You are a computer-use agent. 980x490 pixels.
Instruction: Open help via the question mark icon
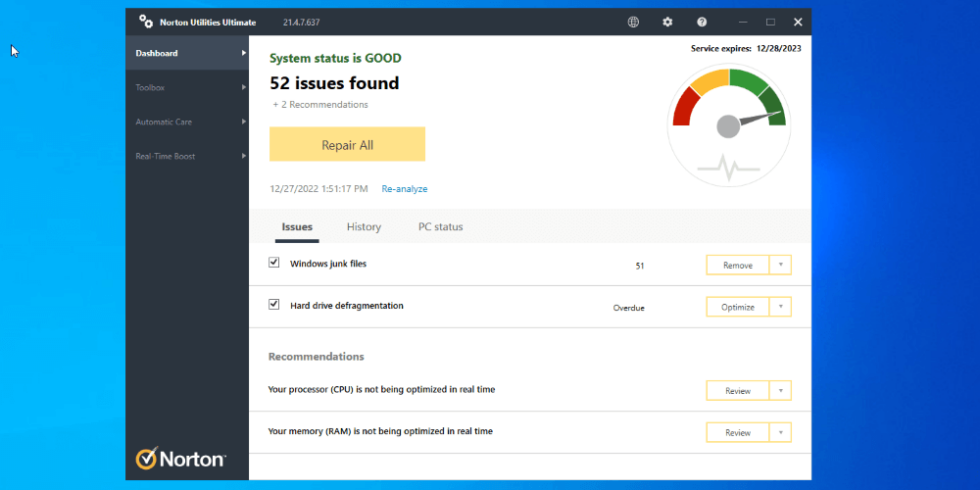click(702, 22)
